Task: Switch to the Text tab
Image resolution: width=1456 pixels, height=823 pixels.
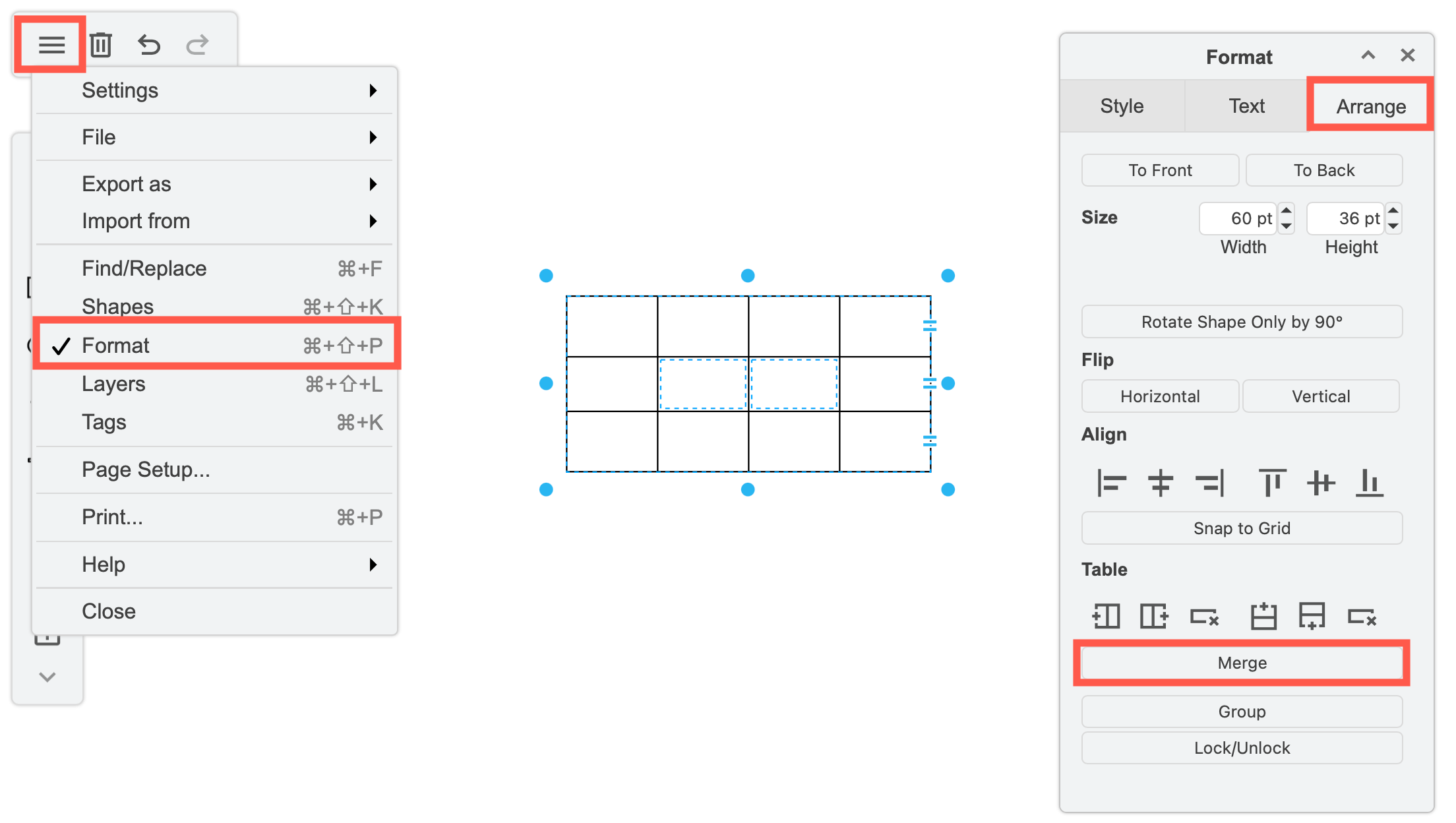Action: (1246, 106)
